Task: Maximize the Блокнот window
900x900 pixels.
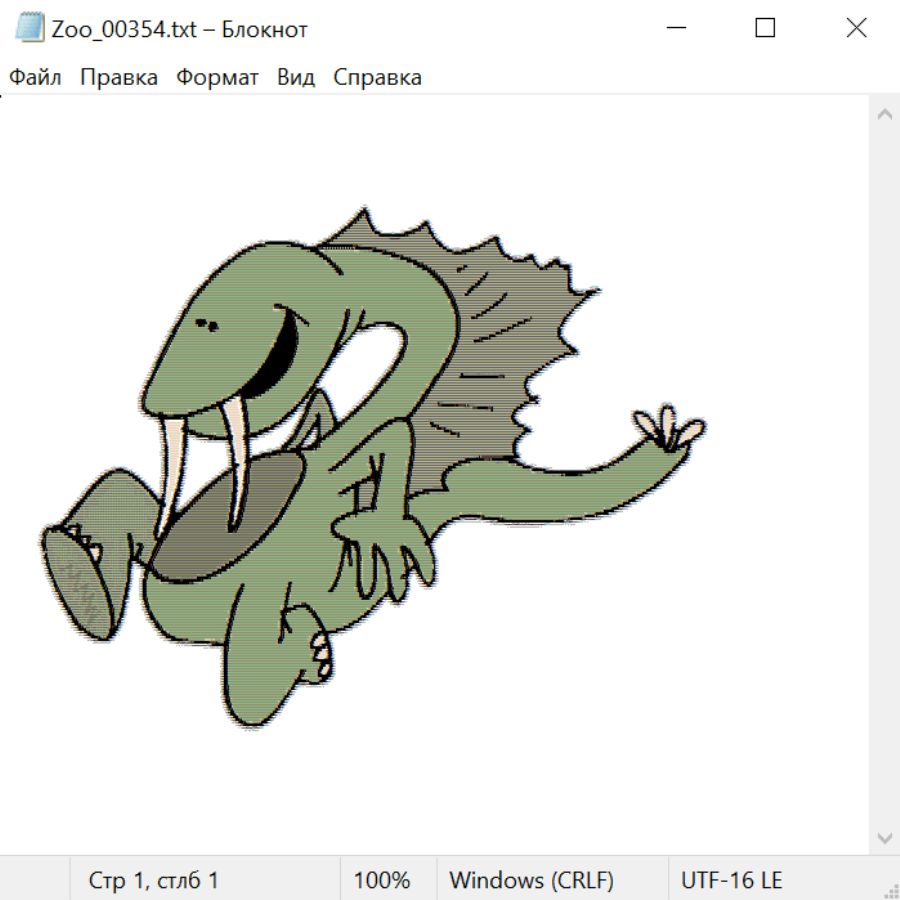Action: coord(765,29)
